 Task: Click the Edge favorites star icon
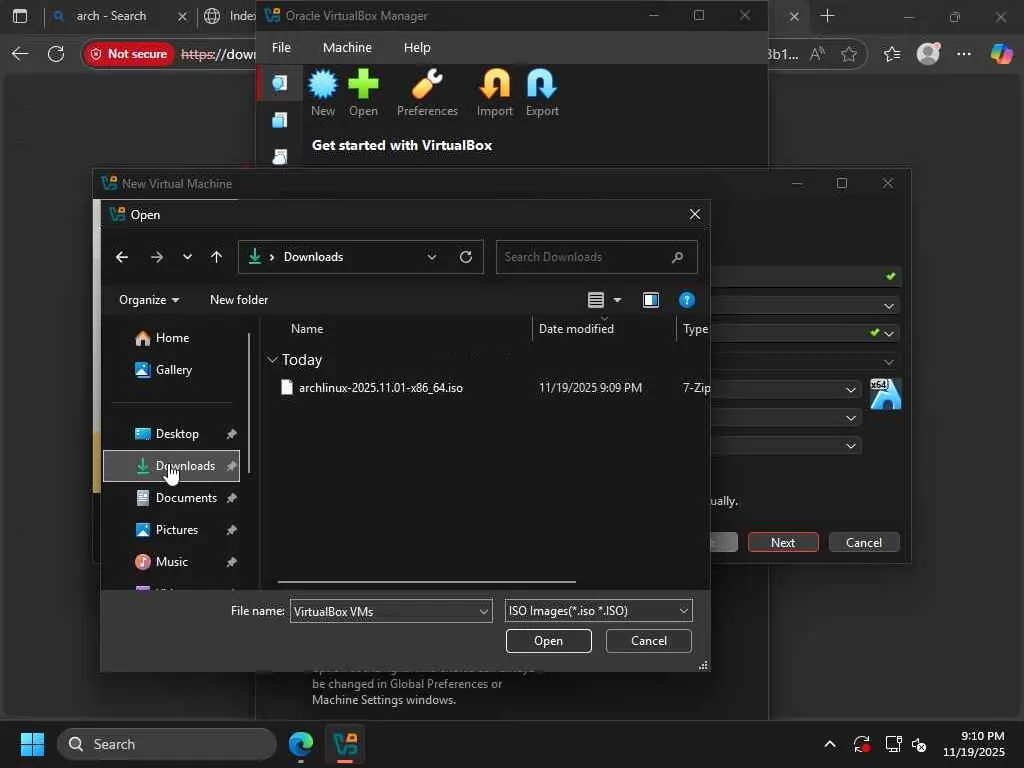[848, 54]
